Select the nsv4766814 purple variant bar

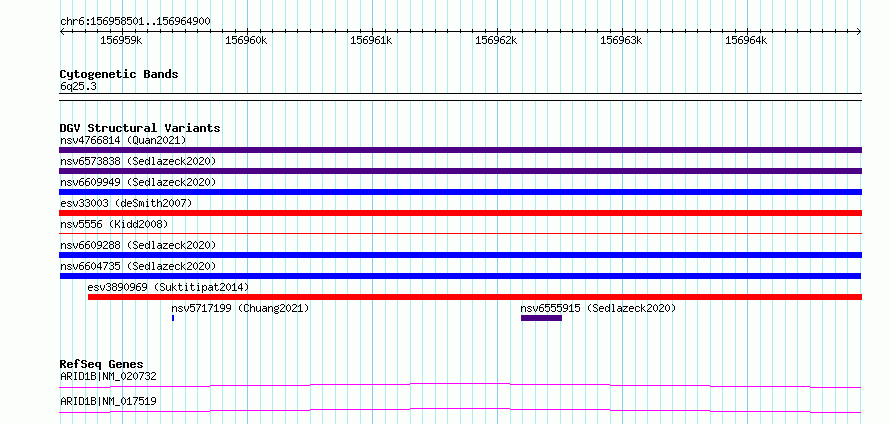[460, 150]
